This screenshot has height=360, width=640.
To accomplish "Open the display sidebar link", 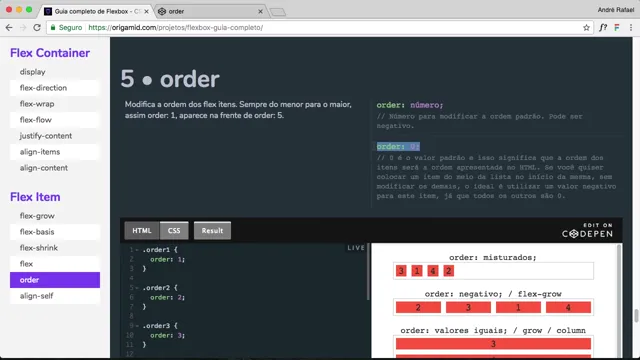I will click(55, 72).
